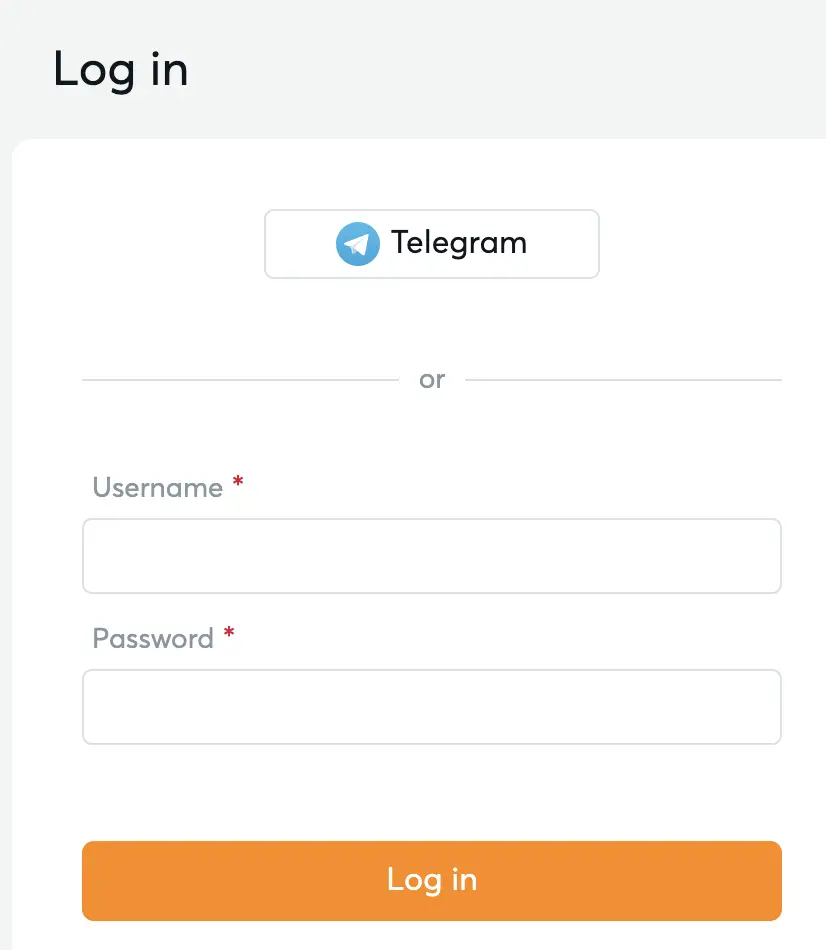The width and height of the screenshot is (826, 950).
Task: Click the "or" divider text
Action: 432,380
